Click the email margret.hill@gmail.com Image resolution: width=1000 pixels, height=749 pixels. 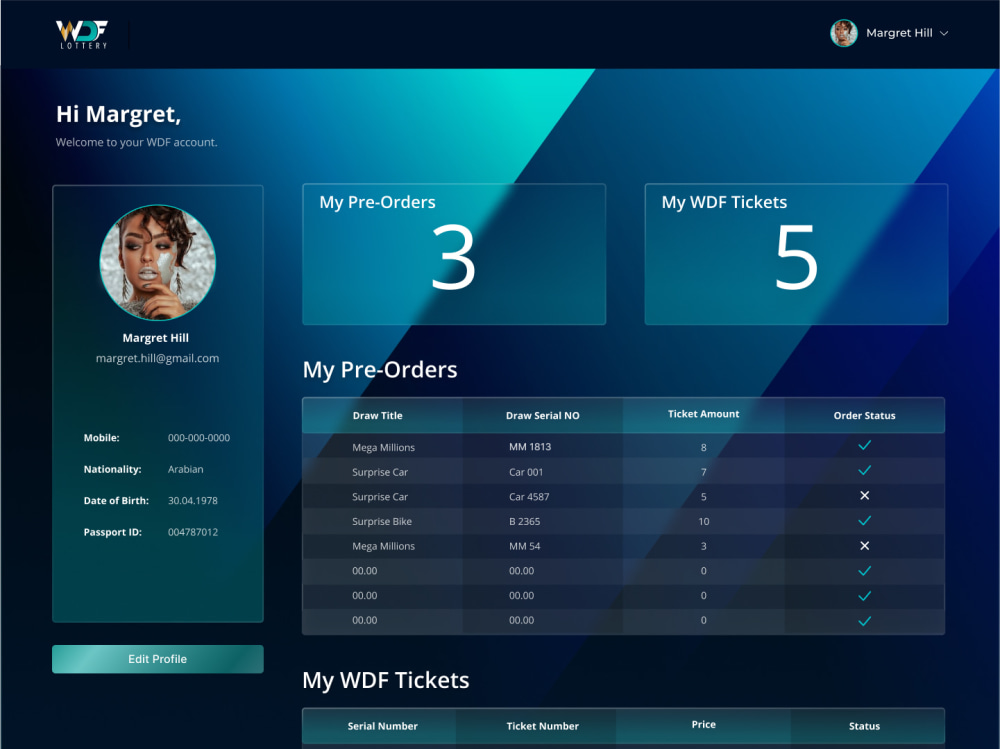[x=158, y=359]
